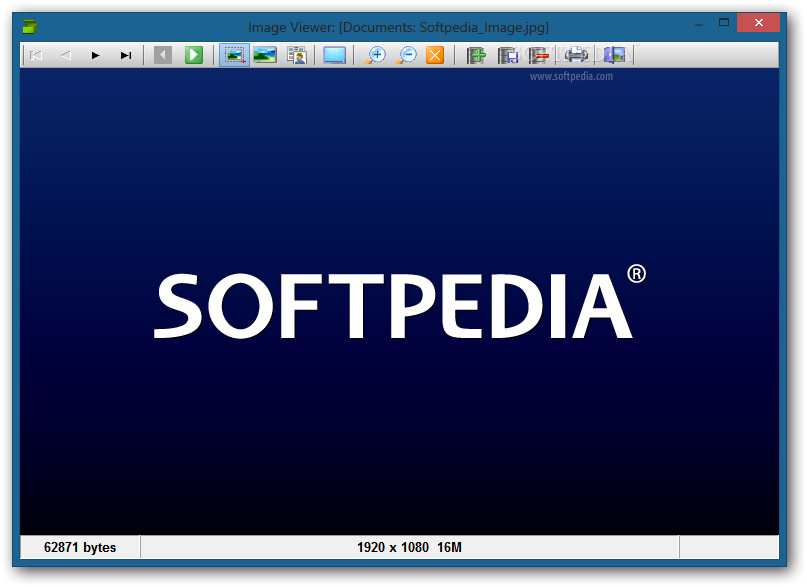Screen dimensions: 807x587
Task: Click the 62871 bytes status text
Action: click(x=80, y=547)
